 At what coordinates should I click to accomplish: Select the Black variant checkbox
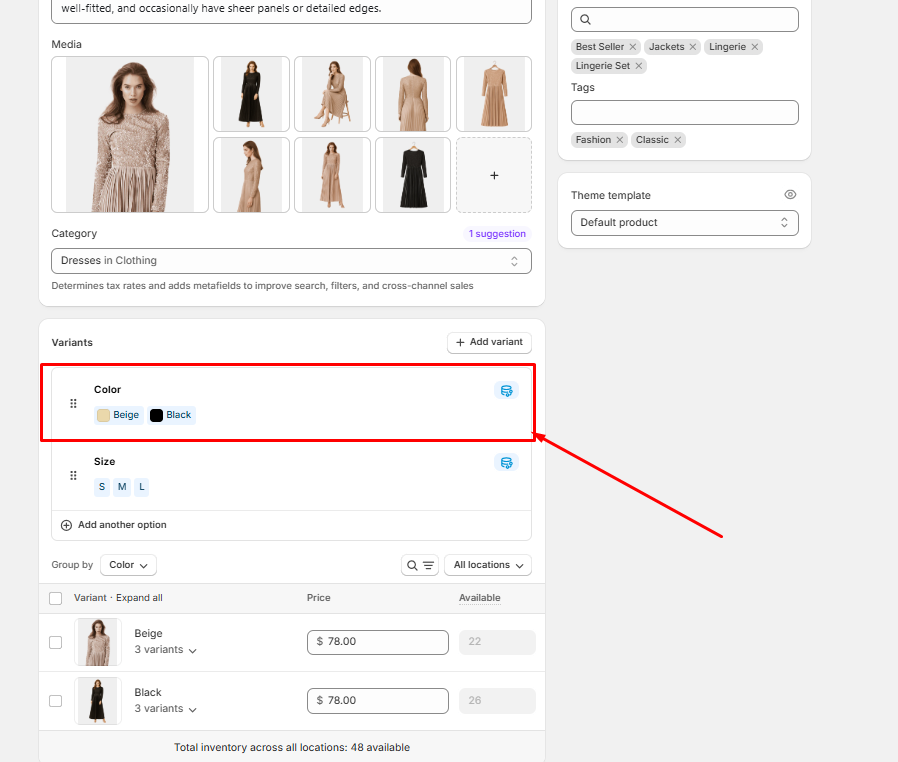tap(56, 701)
